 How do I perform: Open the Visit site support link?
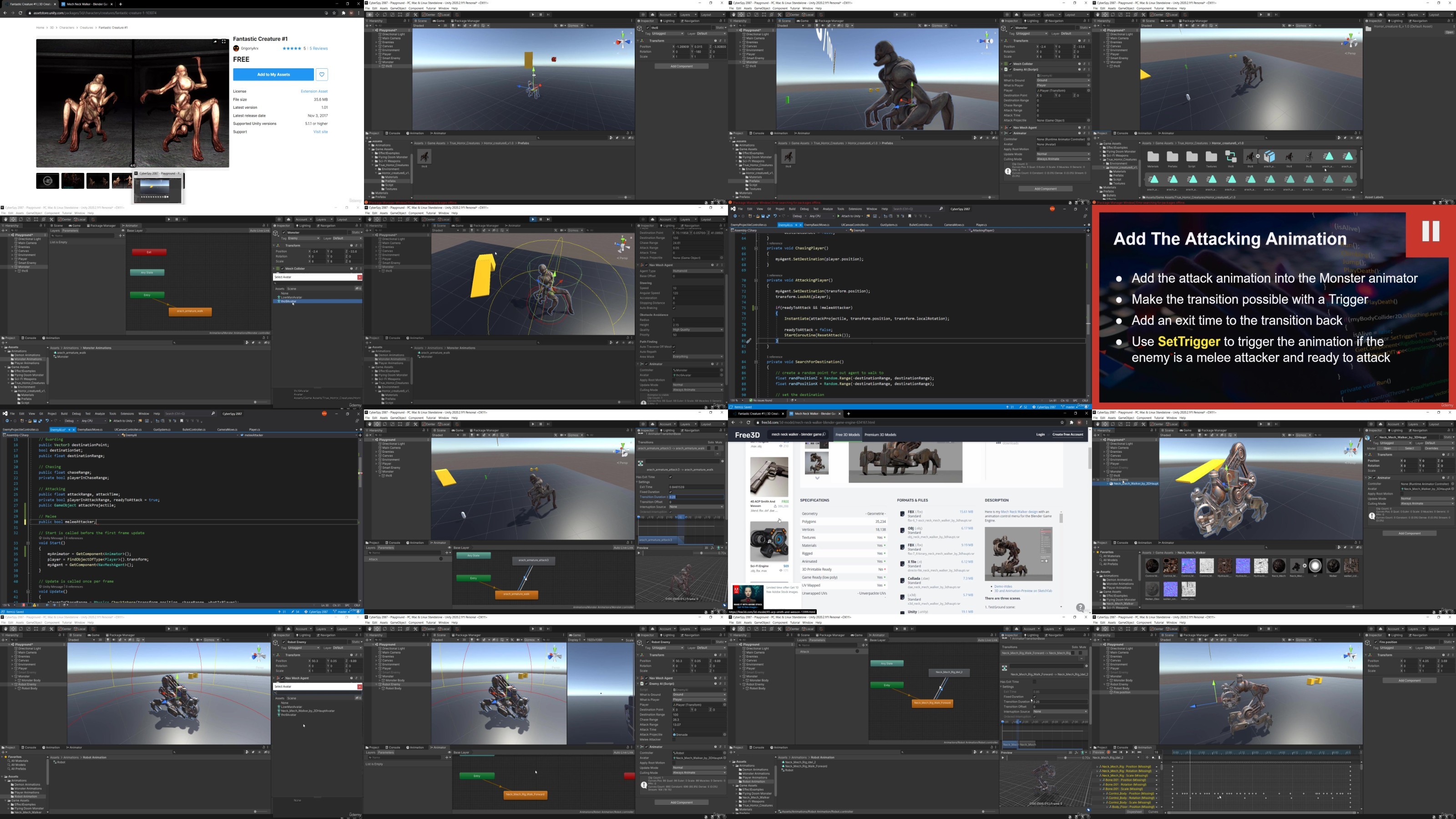[x=320, y=131]
